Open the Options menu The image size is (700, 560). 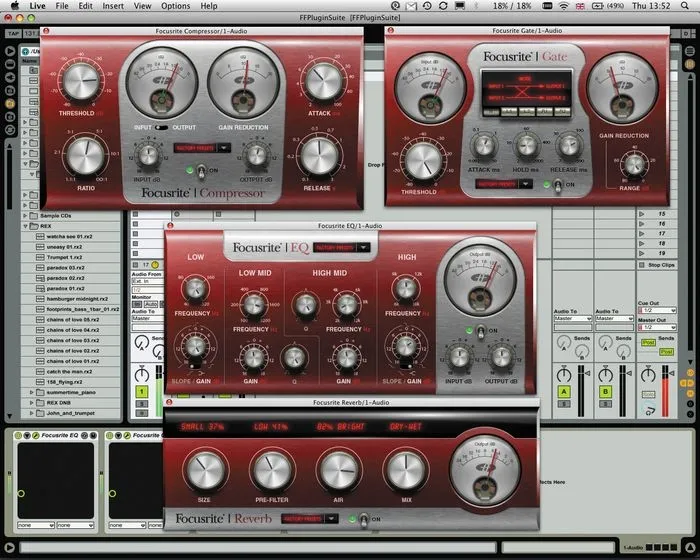[x=175, y=6]
